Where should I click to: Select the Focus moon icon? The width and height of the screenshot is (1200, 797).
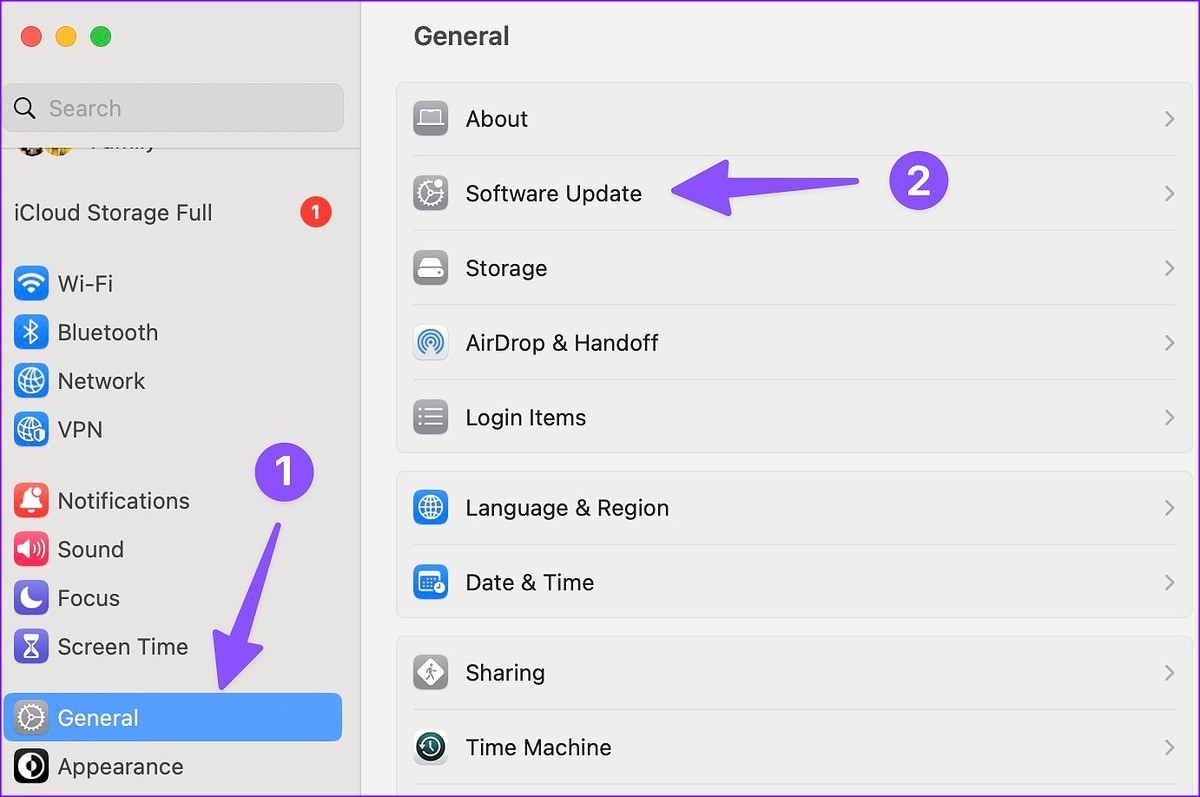point(31,598)
